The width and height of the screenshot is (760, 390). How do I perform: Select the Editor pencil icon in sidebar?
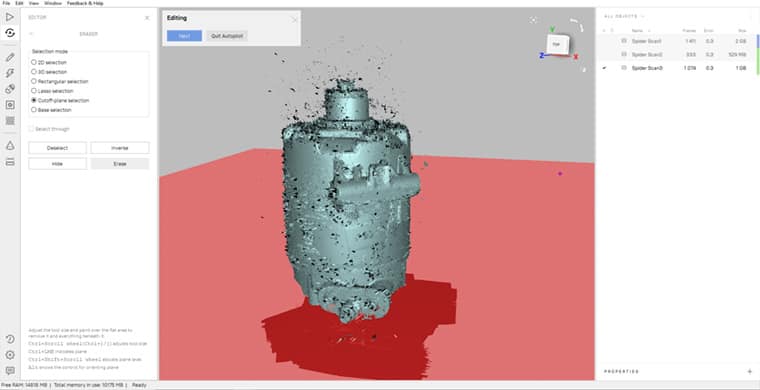(x=10, y=57)
